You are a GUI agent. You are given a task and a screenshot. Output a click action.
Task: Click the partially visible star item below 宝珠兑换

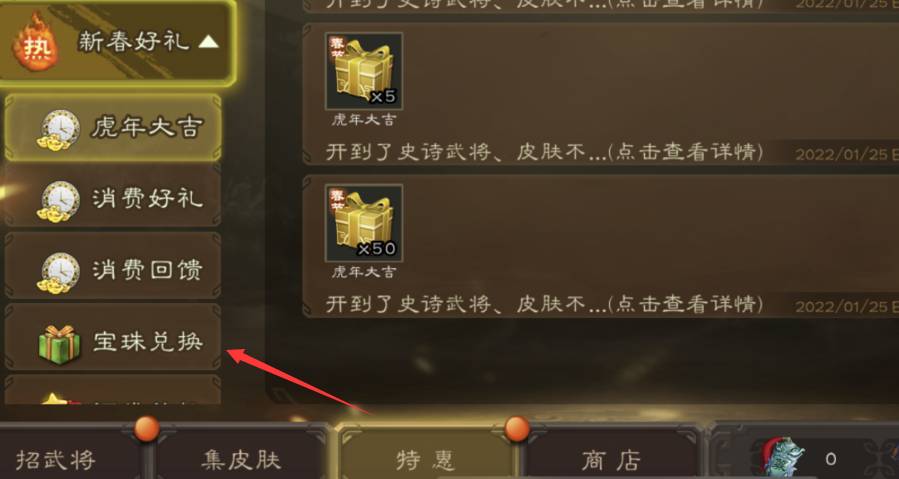[x=113, y=390]
